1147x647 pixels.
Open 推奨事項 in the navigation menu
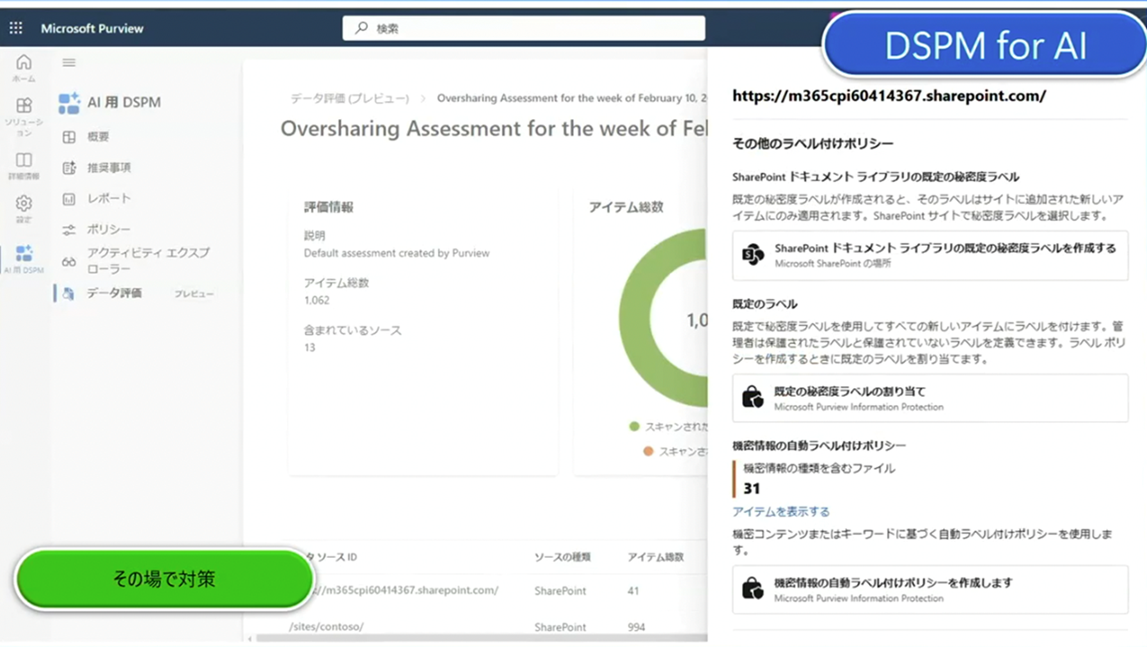109,168
